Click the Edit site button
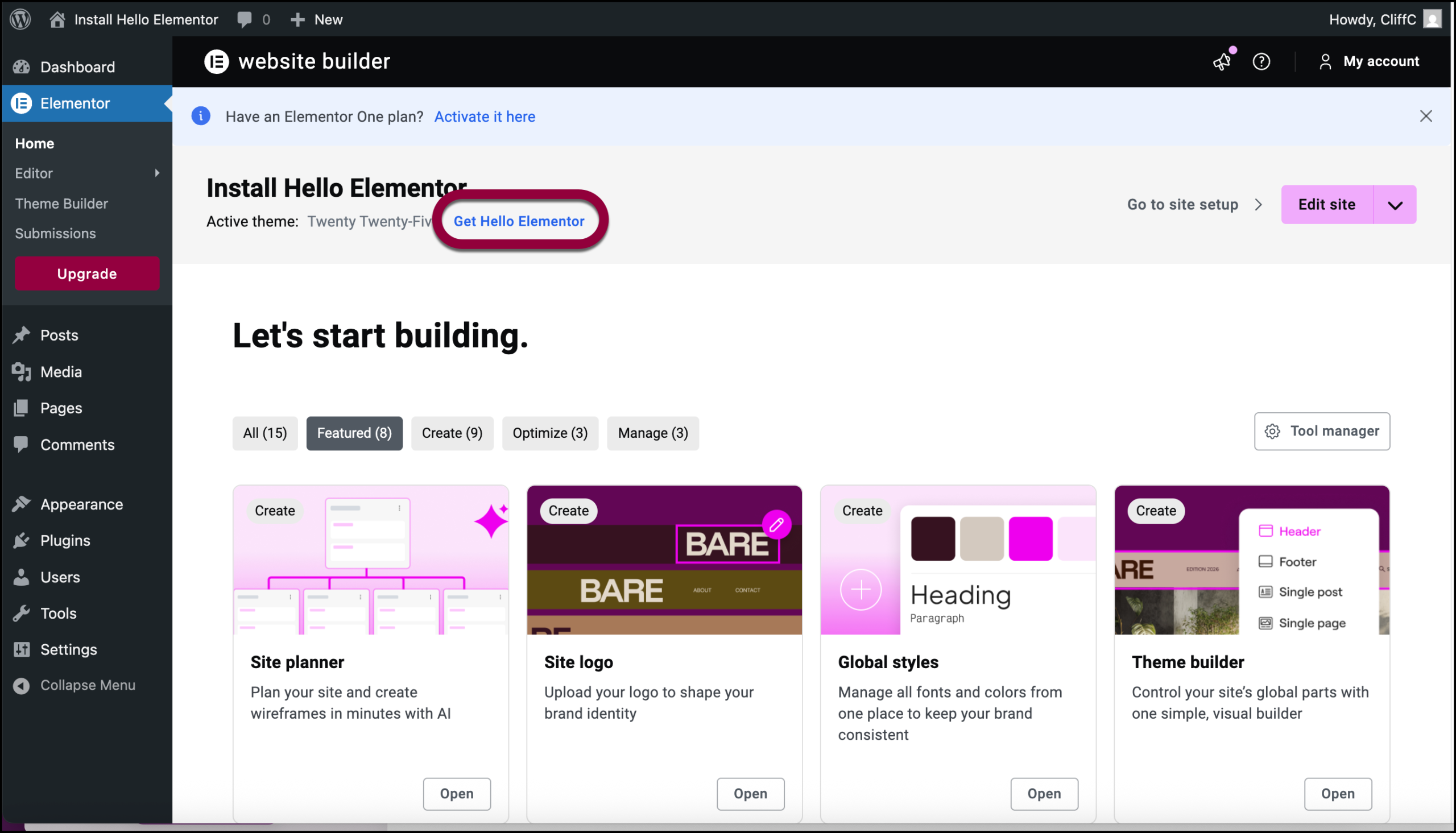 [1327, 205]
